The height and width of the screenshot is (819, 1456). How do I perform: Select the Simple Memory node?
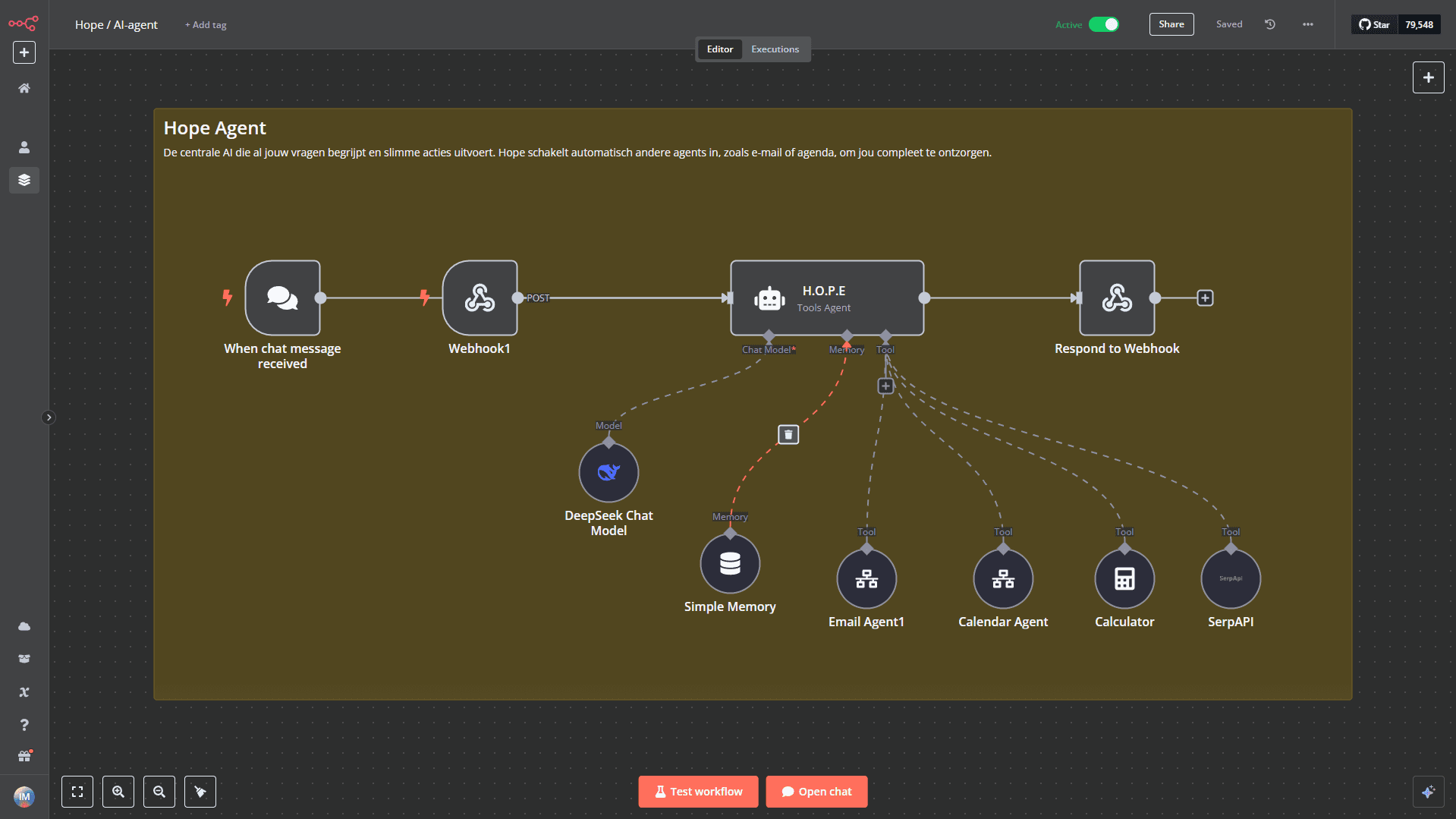730,563
